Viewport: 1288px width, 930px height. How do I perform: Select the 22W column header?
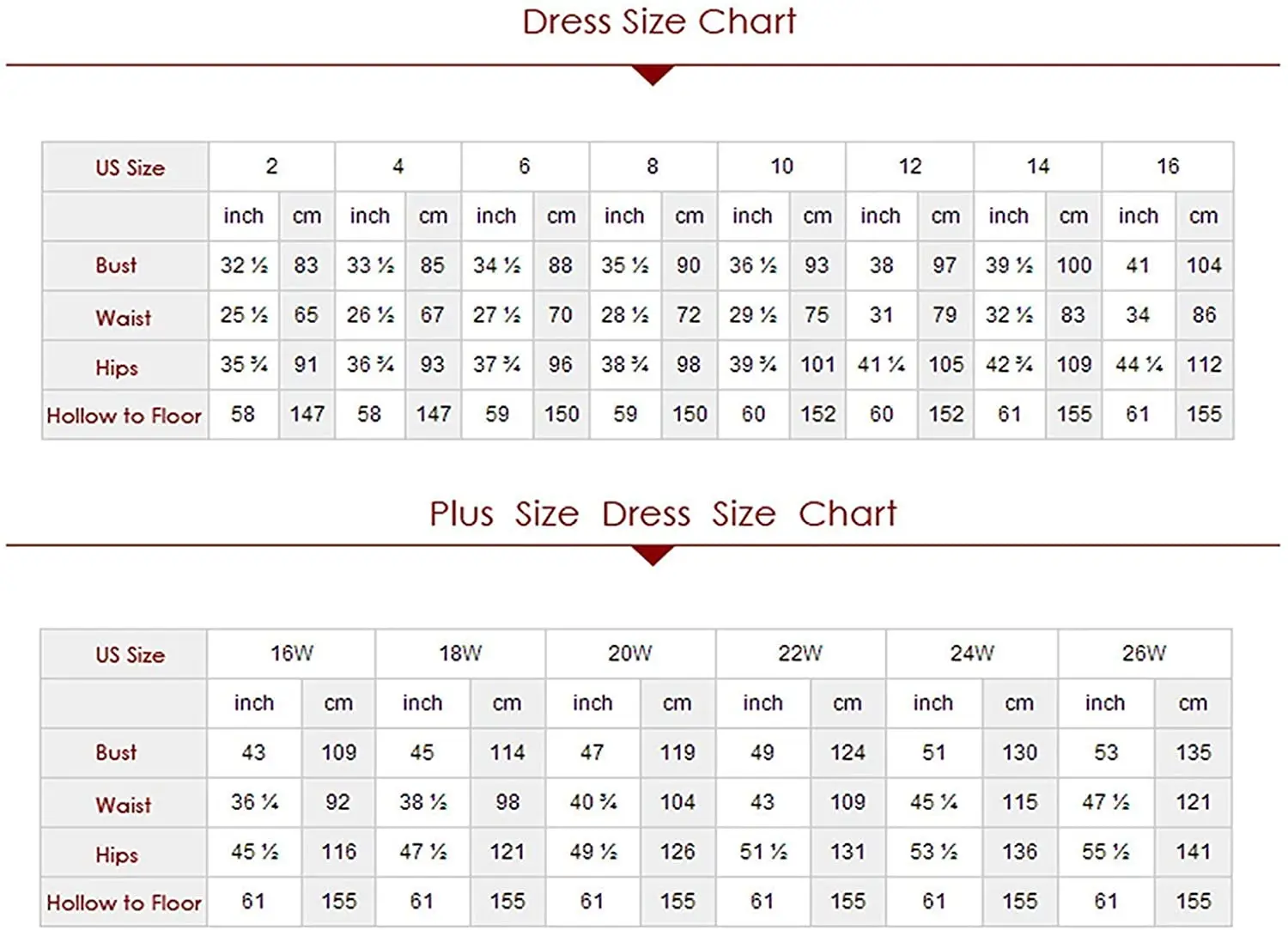(800, 653)
